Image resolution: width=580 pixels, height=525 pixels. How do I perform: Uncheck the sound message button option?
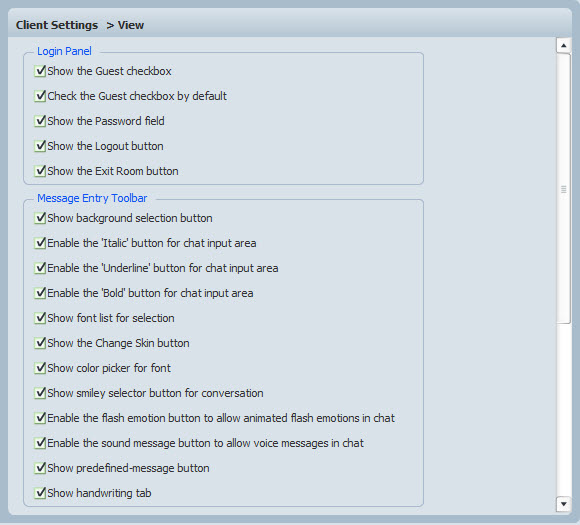pyautogui.click(x=40, y=443)
